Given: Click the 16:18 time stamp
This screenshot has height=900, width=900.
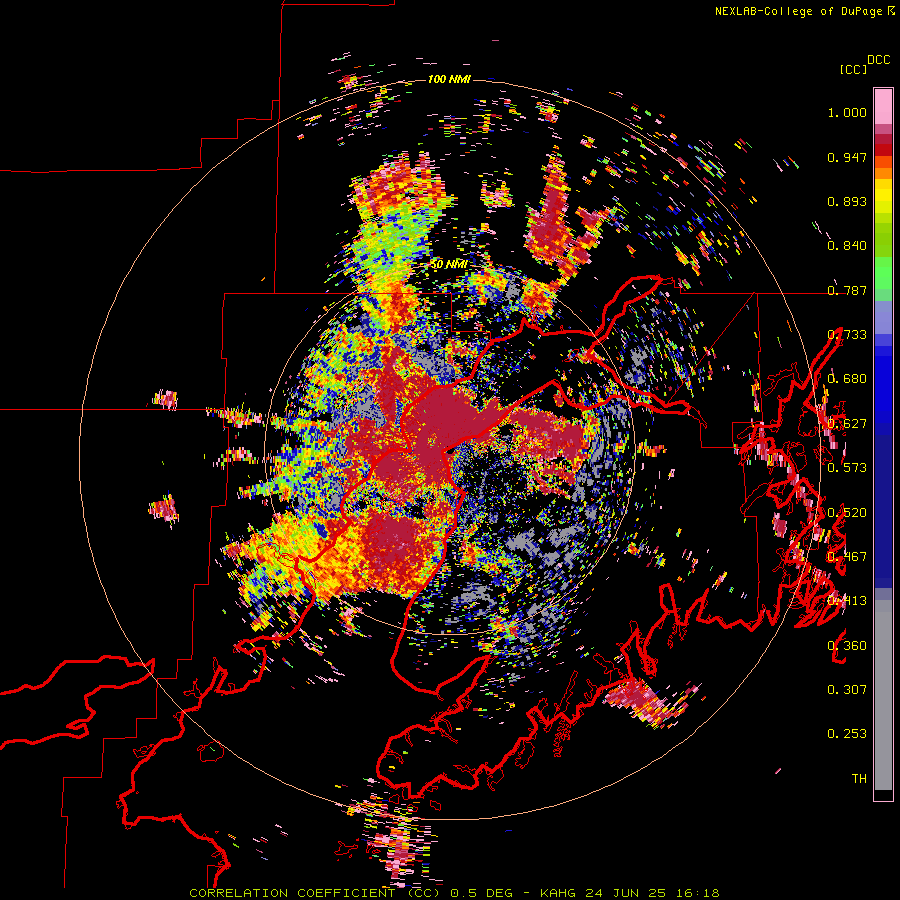Looking at the screenshot, I should click(697, 893).
